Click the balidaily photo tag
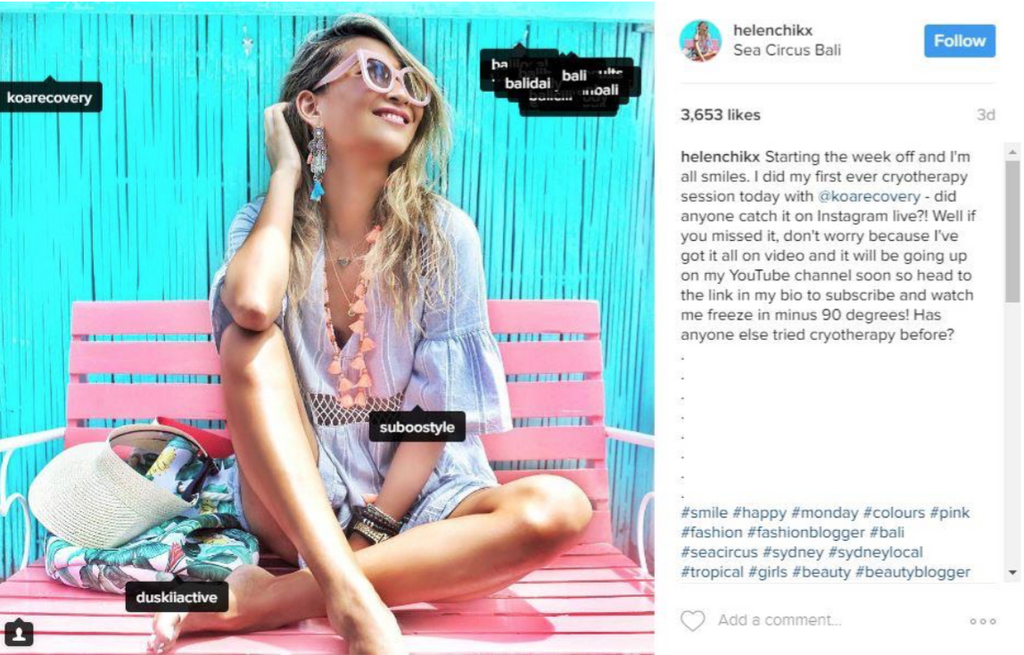Viewport: 1024px width, 655px height. [528, 84]
